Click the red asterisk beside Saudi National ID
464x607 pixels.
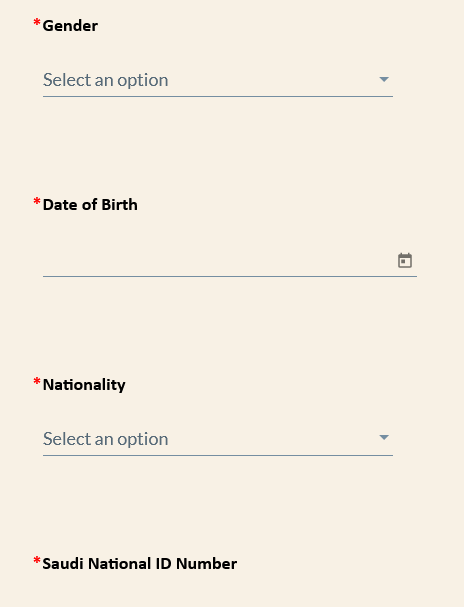pyautogui.click(x=37, y=561)
